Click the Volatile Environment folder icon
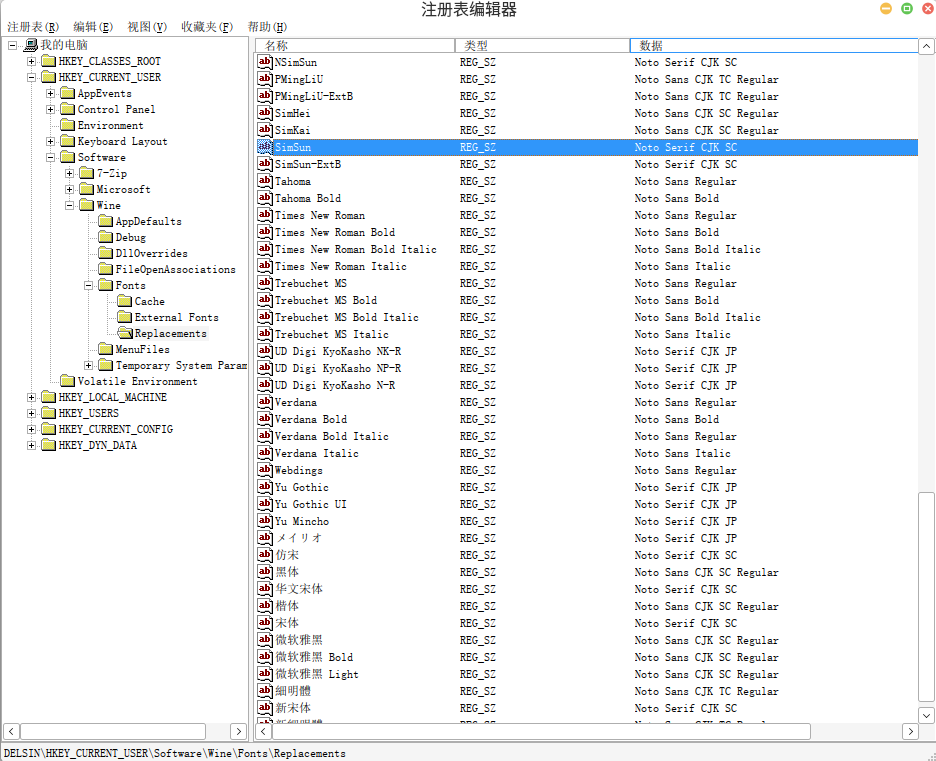The image size is (936, 761). tap(67, 381)
